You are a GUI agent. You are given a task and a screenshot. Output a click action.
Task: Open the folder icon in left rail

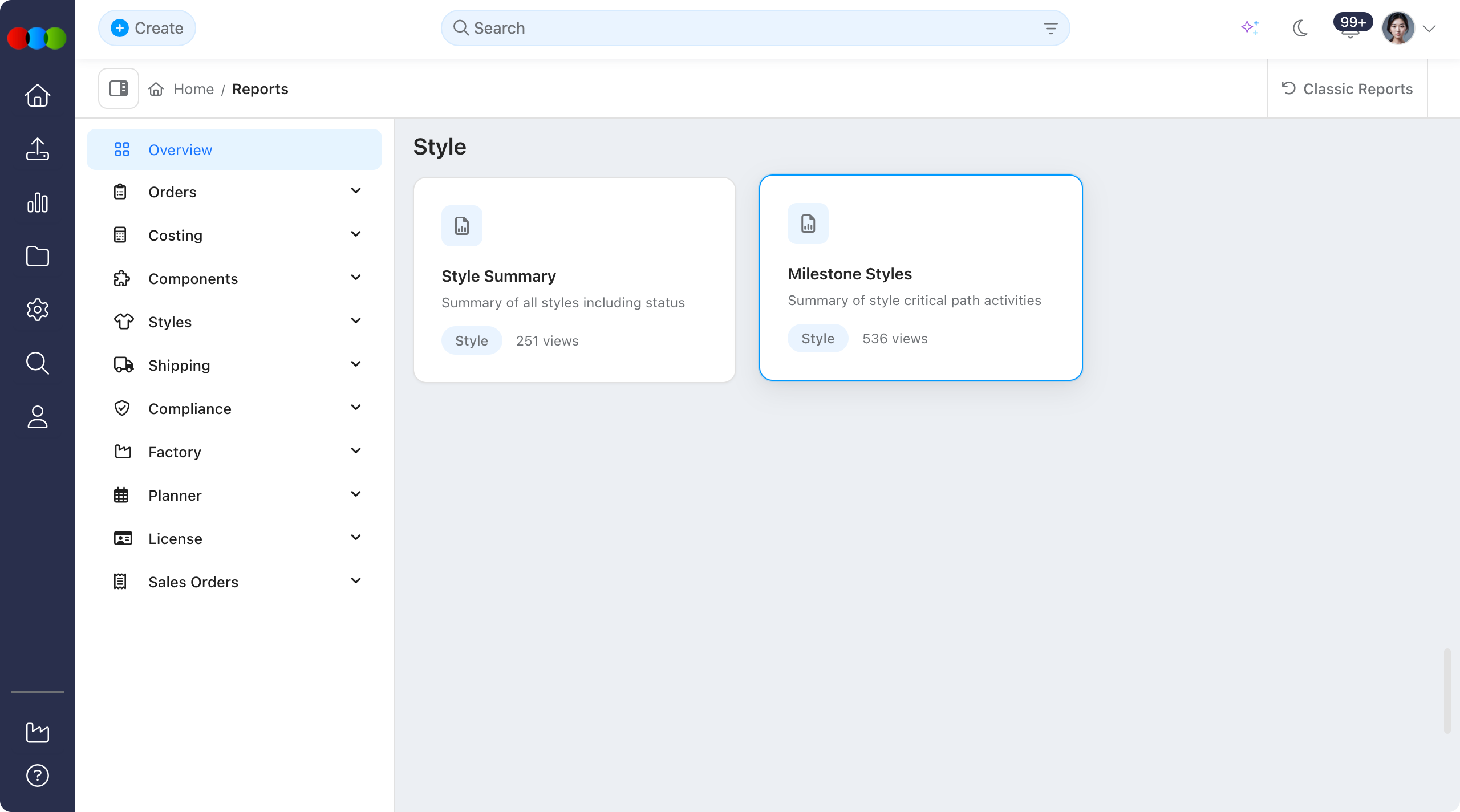click(38, 256)
